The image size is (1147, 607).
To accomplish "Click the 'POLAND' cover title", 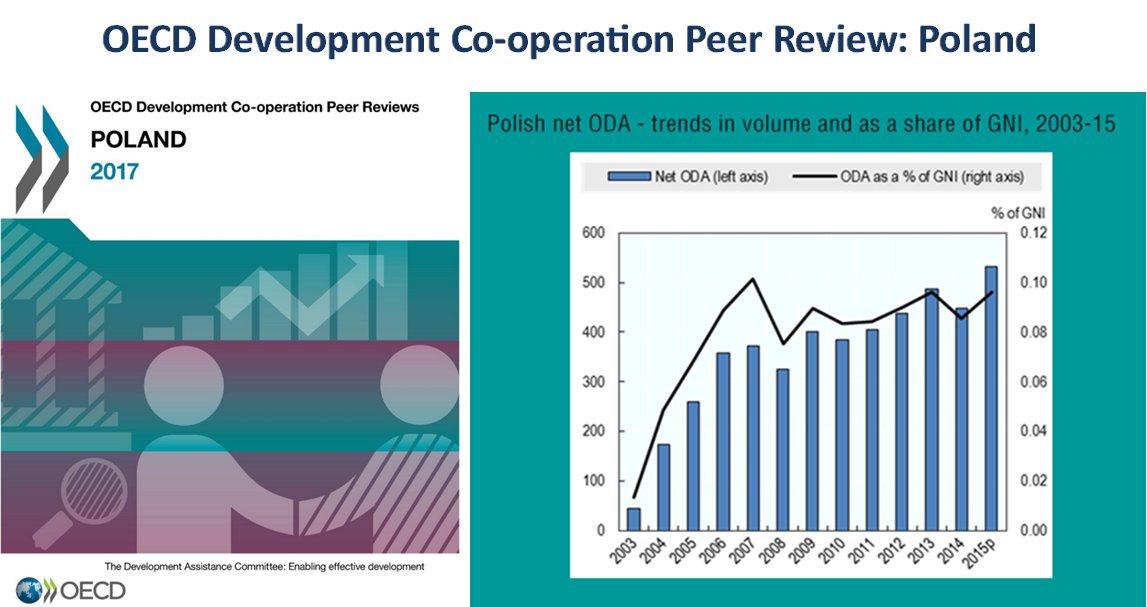I will click(x=138, y=139).
